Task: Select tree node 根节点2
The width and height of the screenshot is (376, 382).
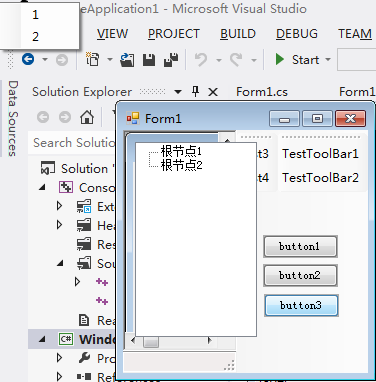Action: [x=181, y=165]
